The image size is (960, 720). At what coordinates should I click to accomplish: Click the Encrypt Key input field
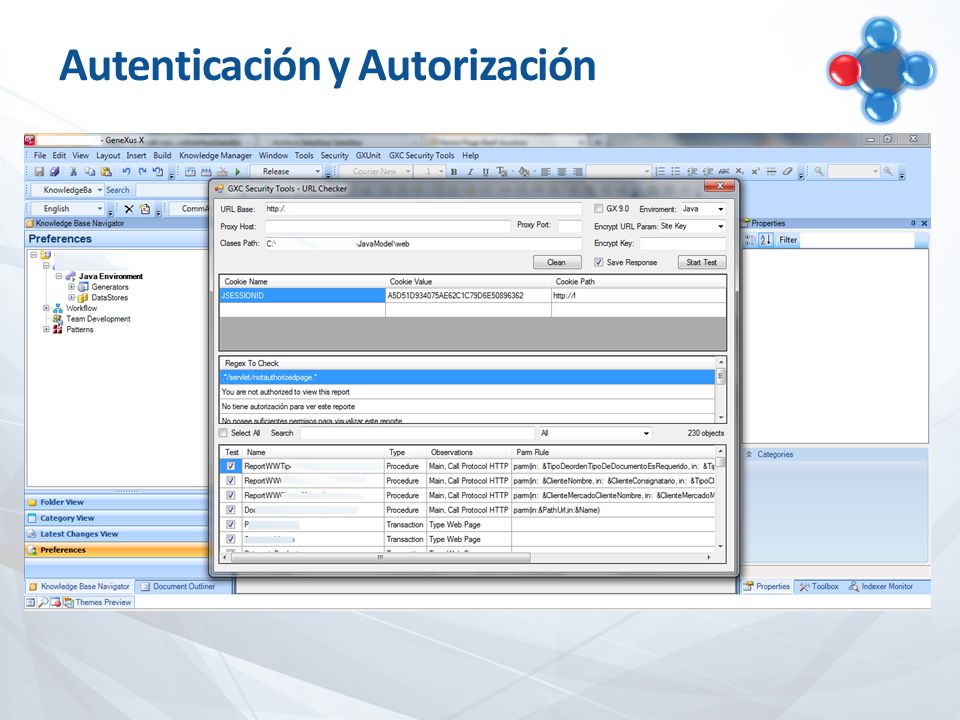[683, 243]
